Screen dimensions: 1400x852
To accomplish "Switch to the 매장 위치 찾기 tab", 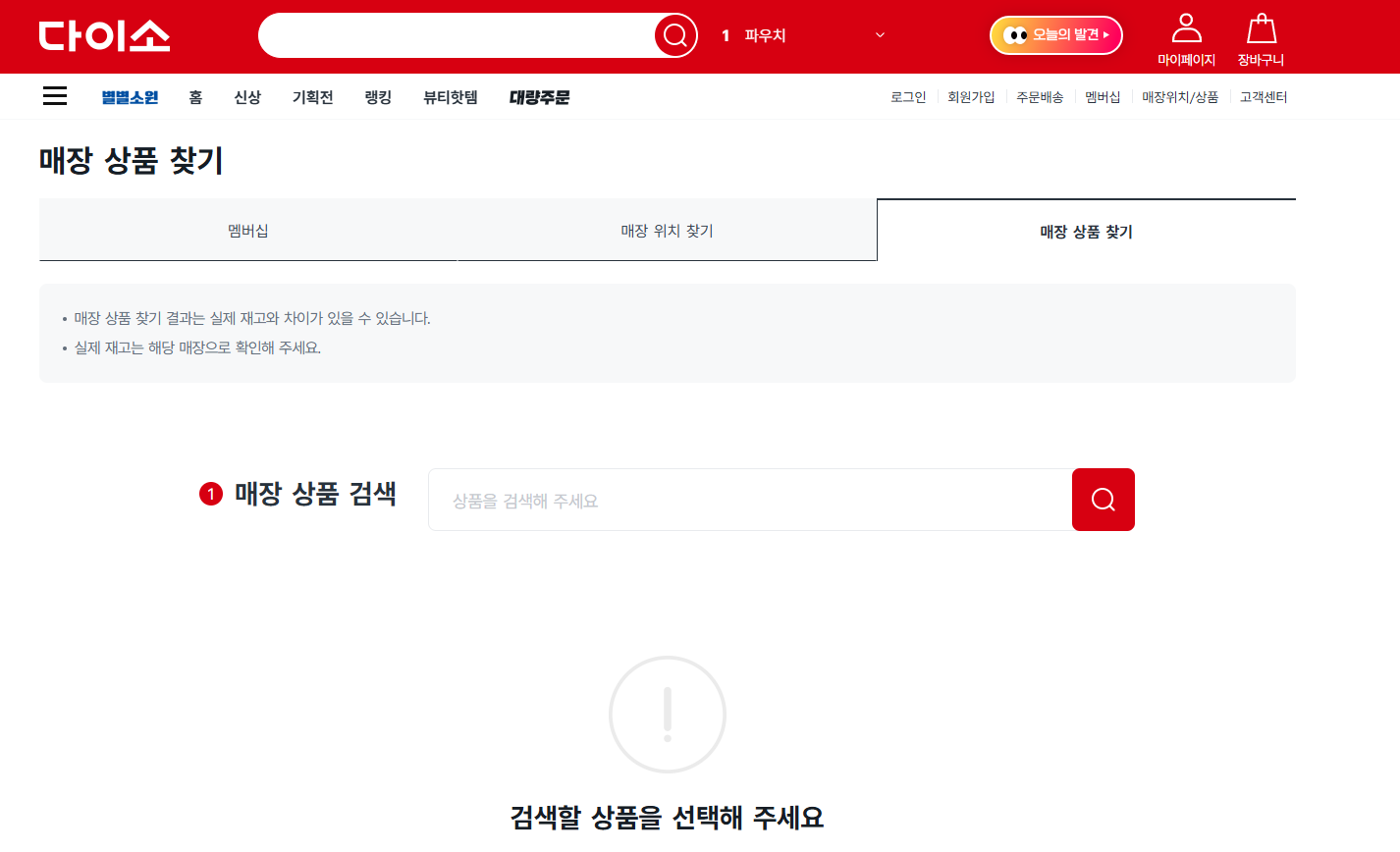I will coord(667,230).
